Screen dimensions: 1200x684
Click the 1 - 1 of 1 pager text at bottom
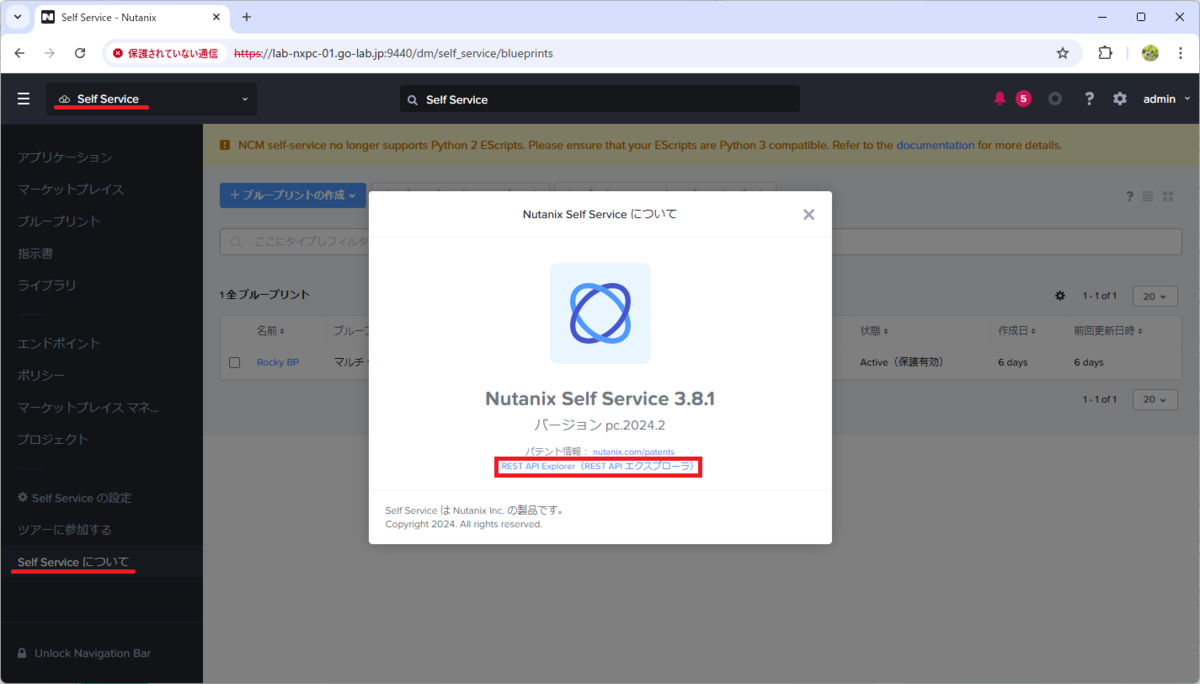coord(1100,399)
